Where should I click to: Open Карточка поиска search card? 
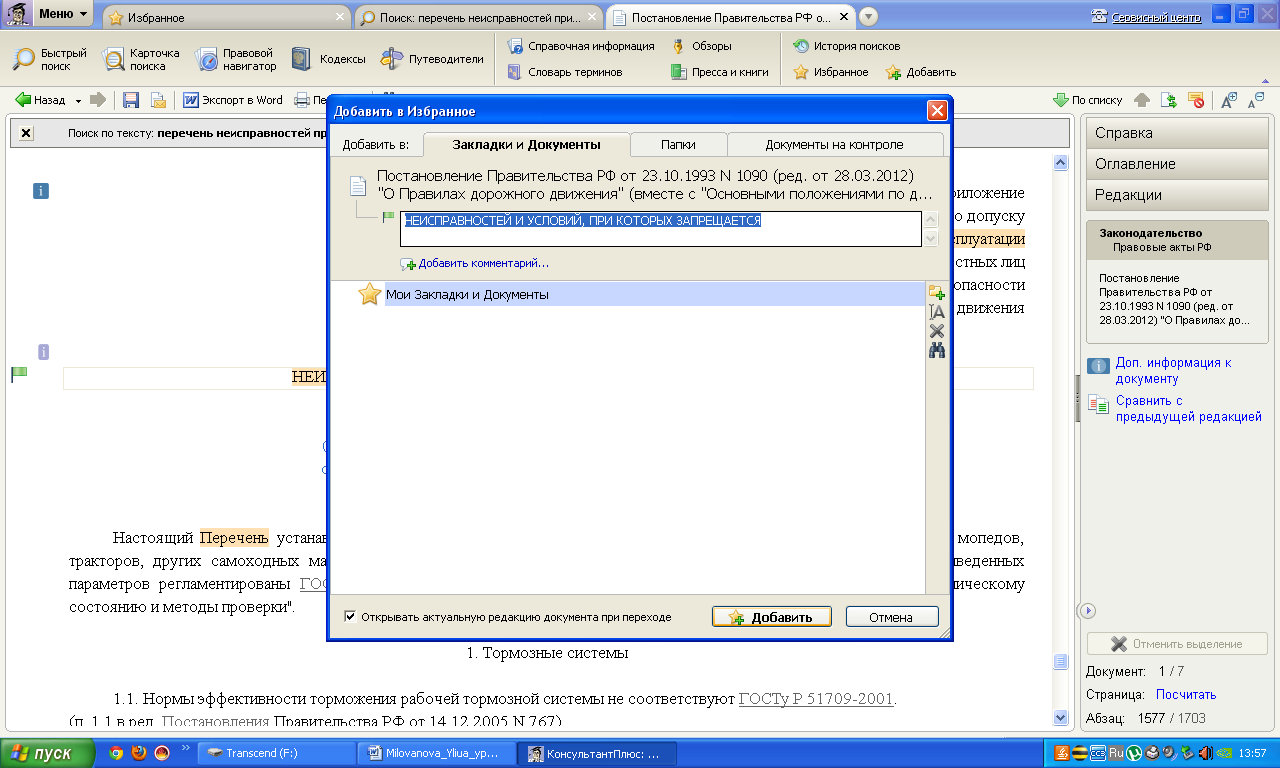[x=140, y=59]
